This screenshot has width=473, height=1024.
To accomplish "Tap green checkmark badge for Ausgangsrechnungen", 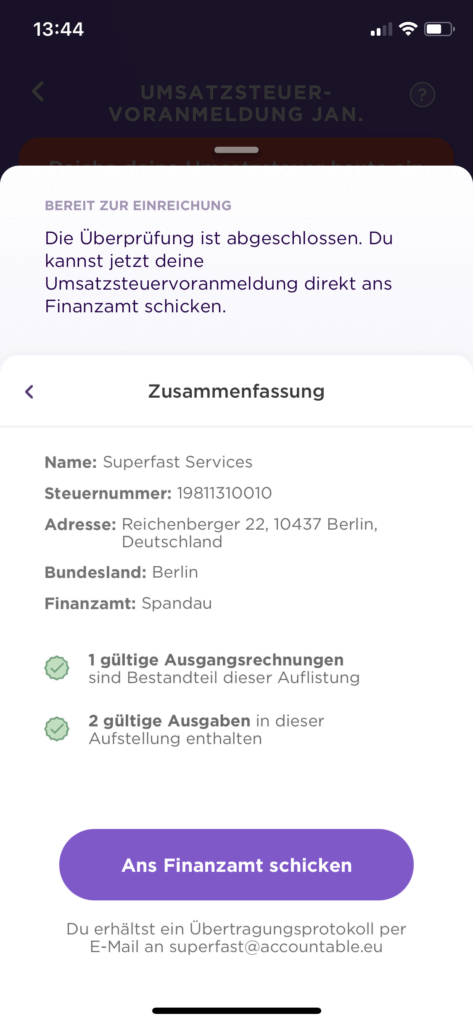I will pos(57,668).
